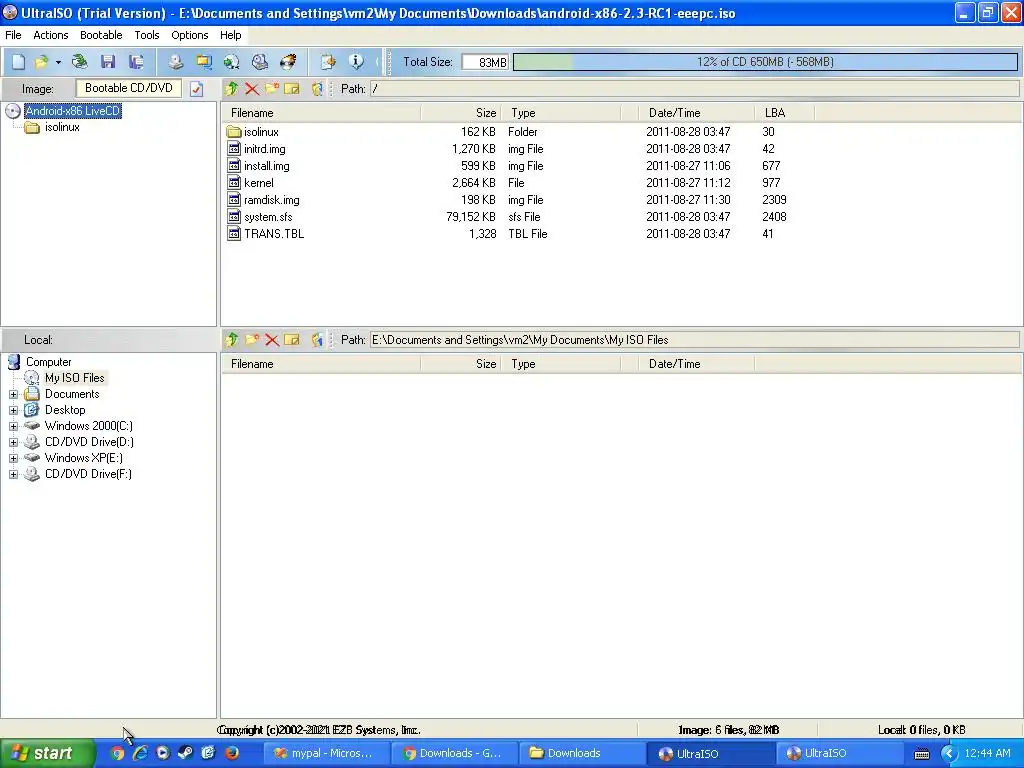Click the New image toolbar icon

[18, 62]
